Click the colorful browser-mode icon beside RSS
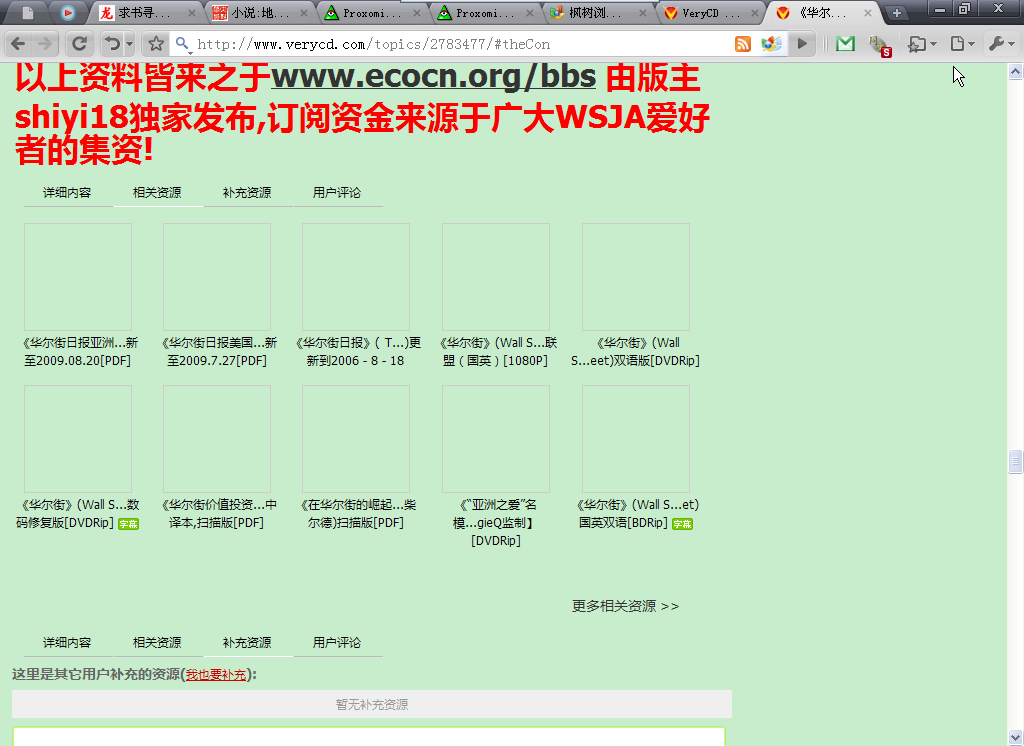1024x746 pixels. coord(771,44)
